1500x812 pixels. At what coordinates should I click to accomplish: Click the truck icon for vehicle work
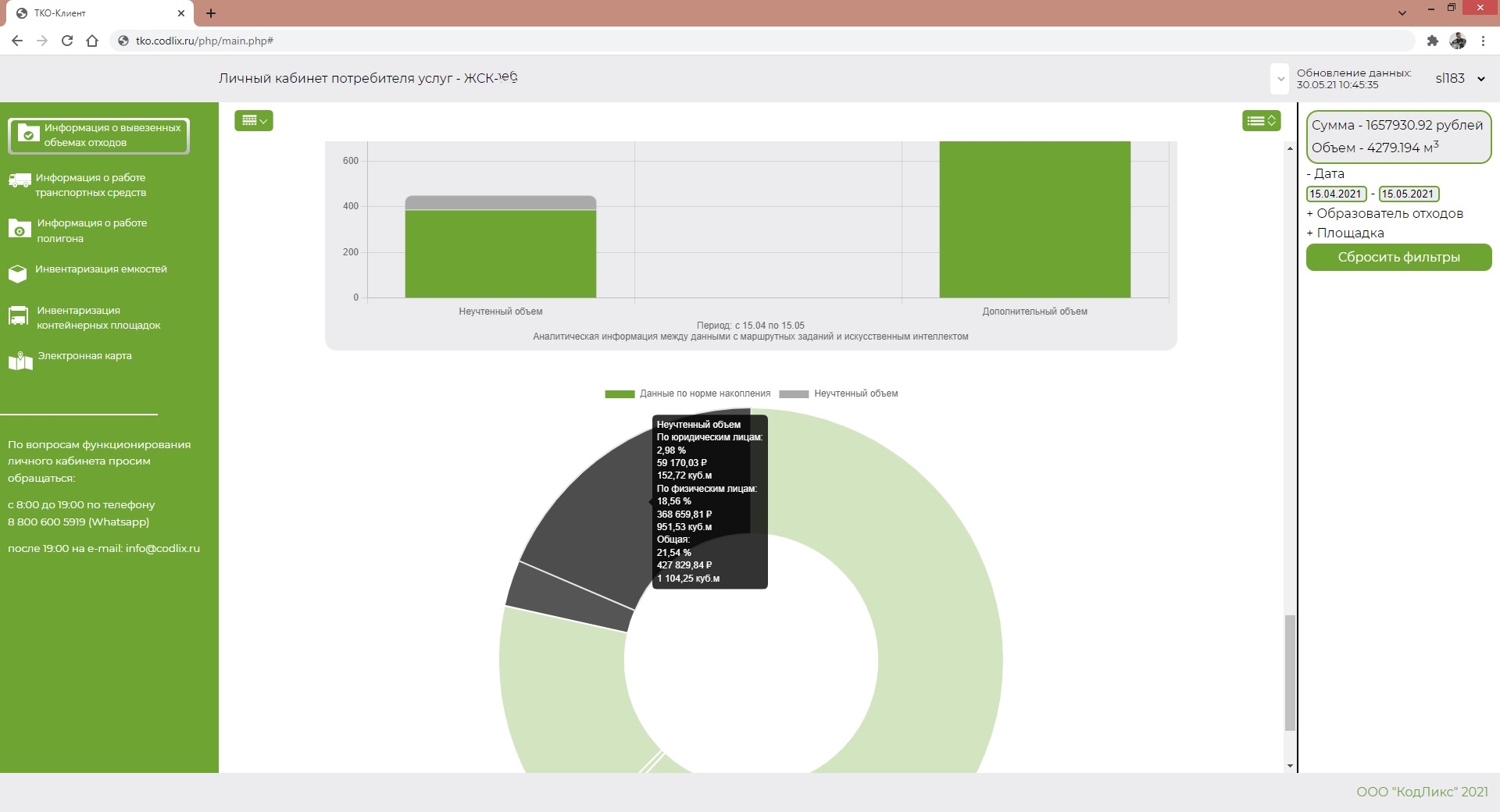(x=20, y=180)
